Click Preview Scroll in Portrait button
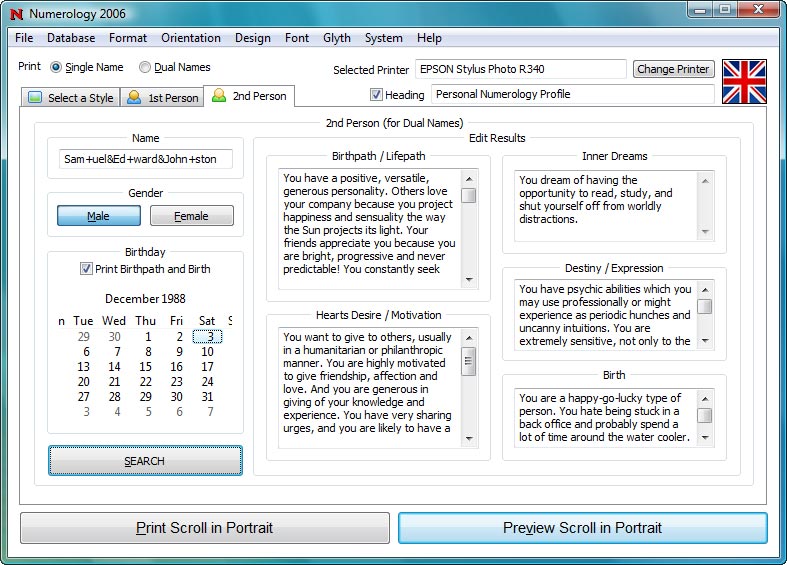This screenshot has width=787, height=565. (583, 528)
